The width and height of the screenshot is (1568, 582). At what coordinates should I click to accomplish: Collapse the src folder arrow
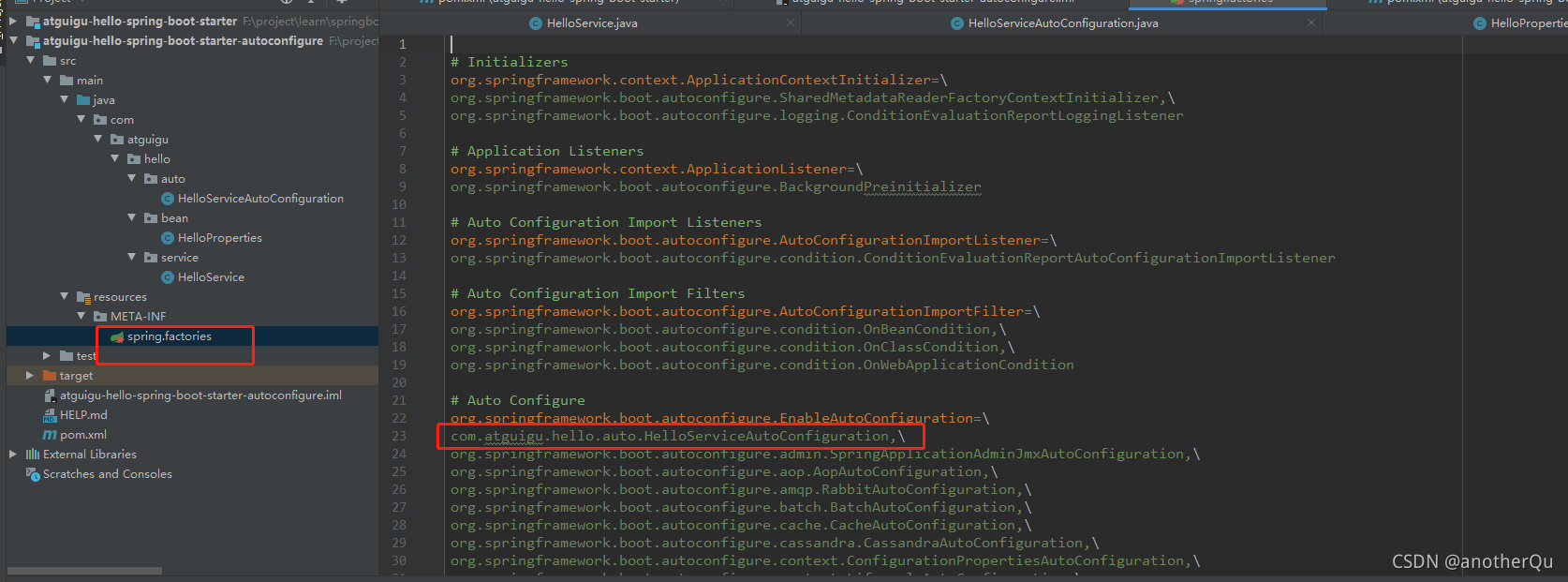30,60
